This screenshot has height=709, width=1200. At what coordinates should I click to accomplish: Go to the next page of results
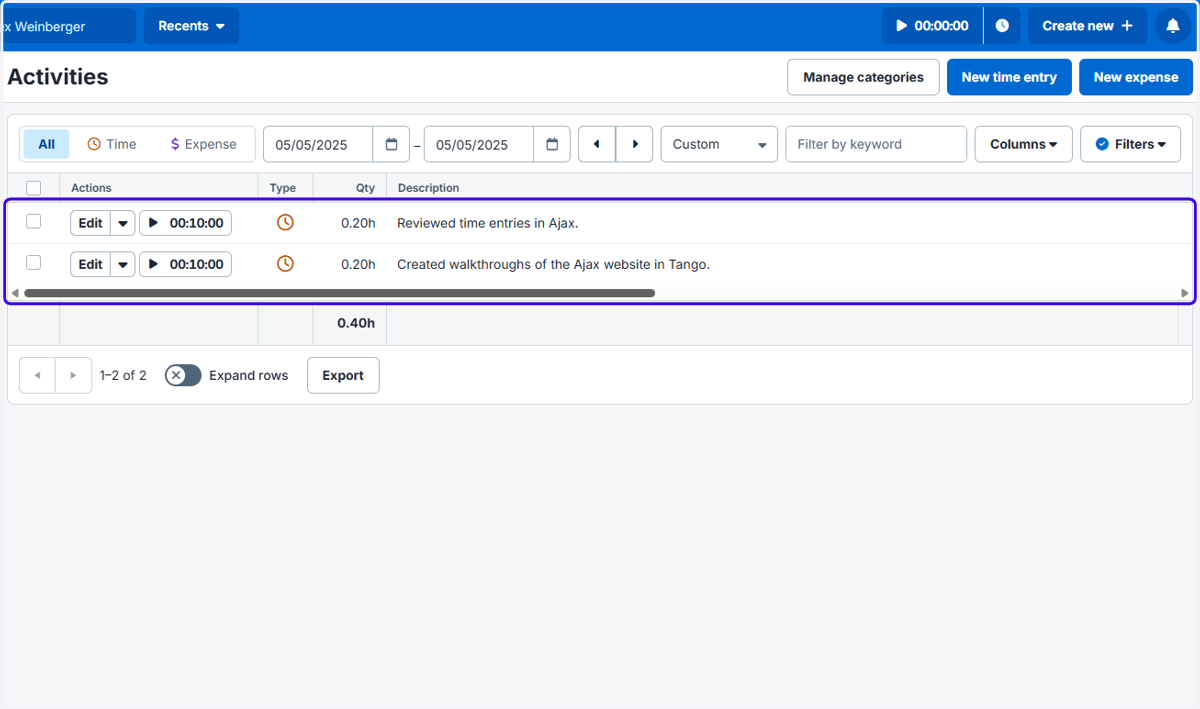(73, 375)
